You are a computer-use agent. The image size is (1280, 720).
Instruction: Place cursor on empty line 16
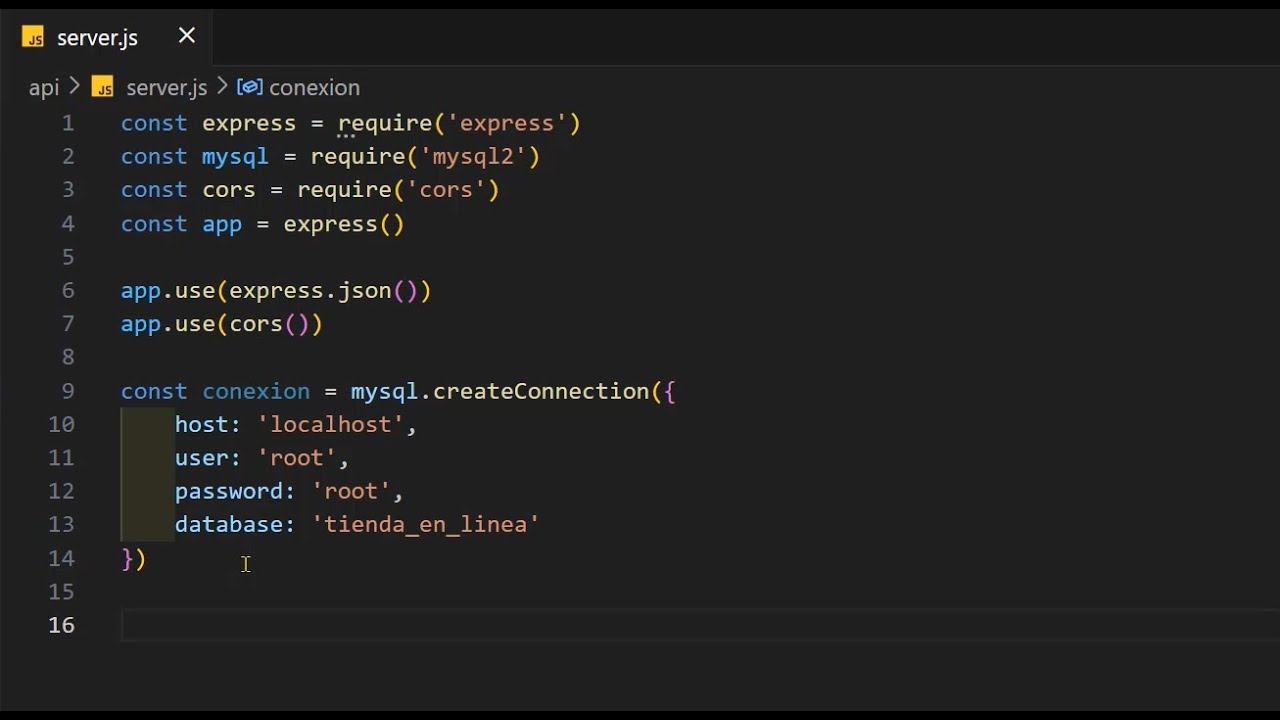pos(700,625)
